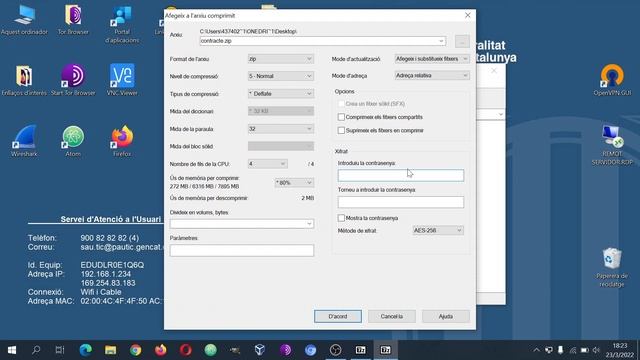Open the REMOT SERVIDOR.RDP desktop shortcut
640x360 pixels.
(612, 145)
